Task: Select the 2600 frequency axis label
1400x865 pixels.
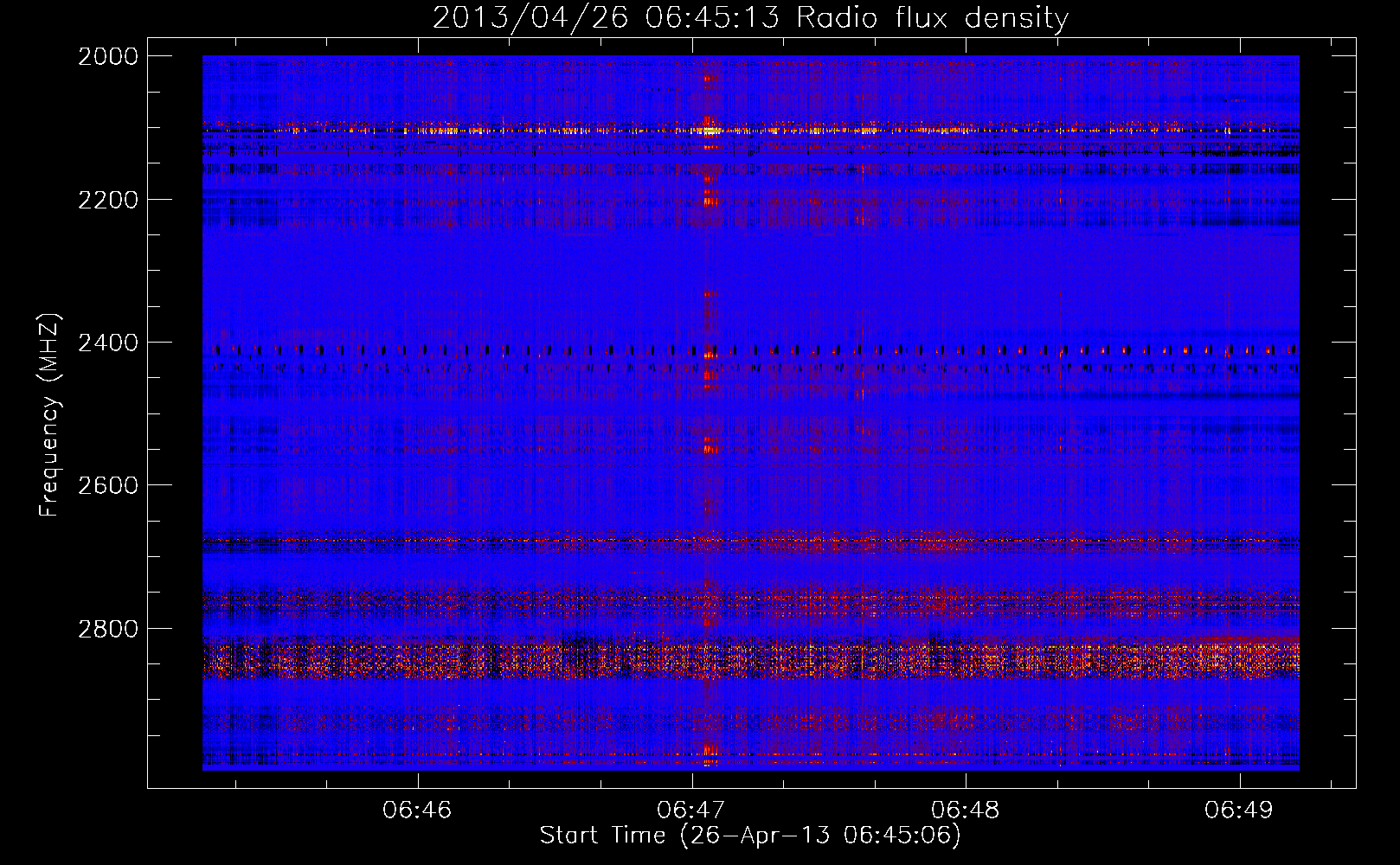Action: point(108,485)
